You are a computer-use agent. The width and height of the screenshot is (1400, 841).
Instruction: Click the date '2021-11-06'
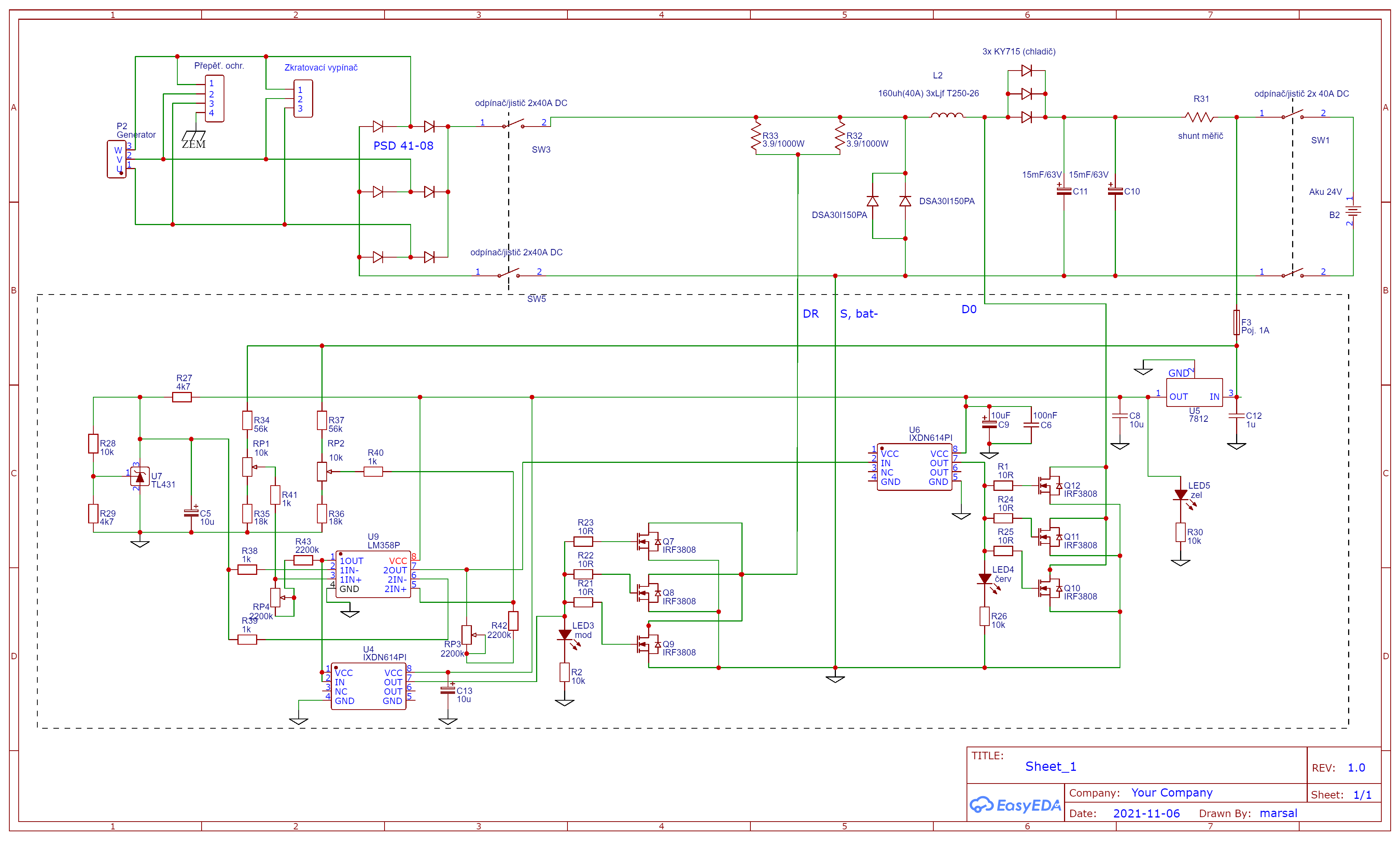tap(1147, 814)
